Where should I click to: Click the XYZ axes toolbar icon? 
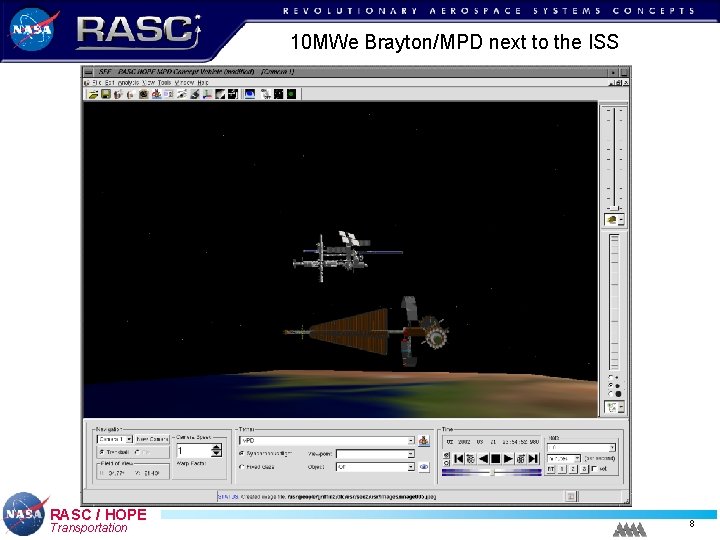(x=207, y=94)
